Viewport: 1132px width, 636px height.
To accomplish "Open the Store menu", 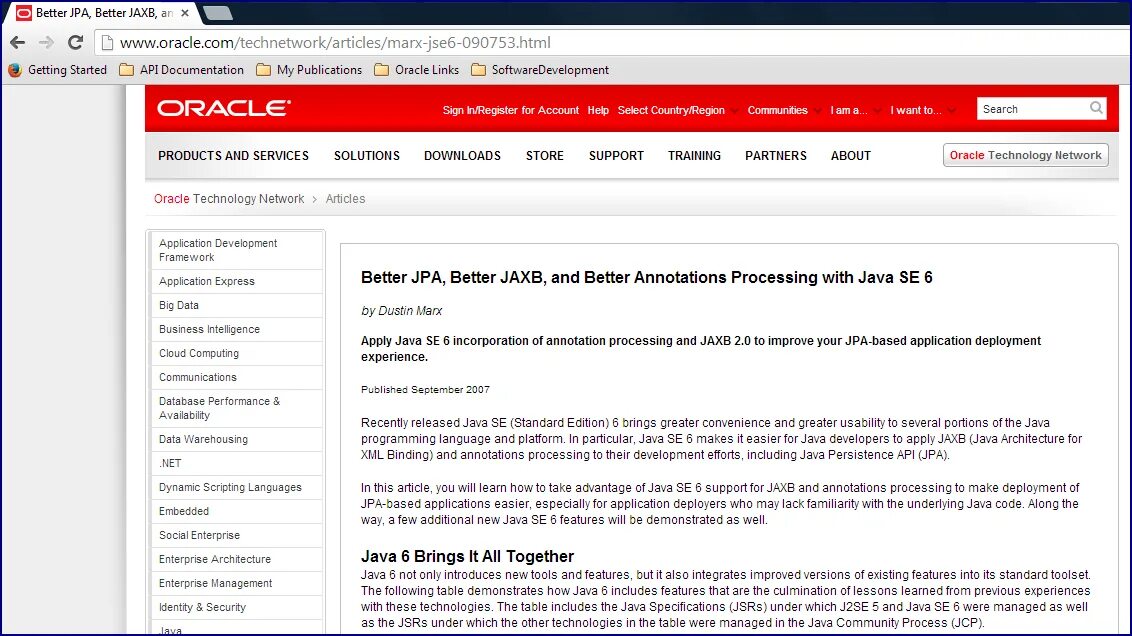I will click(544, 156).
